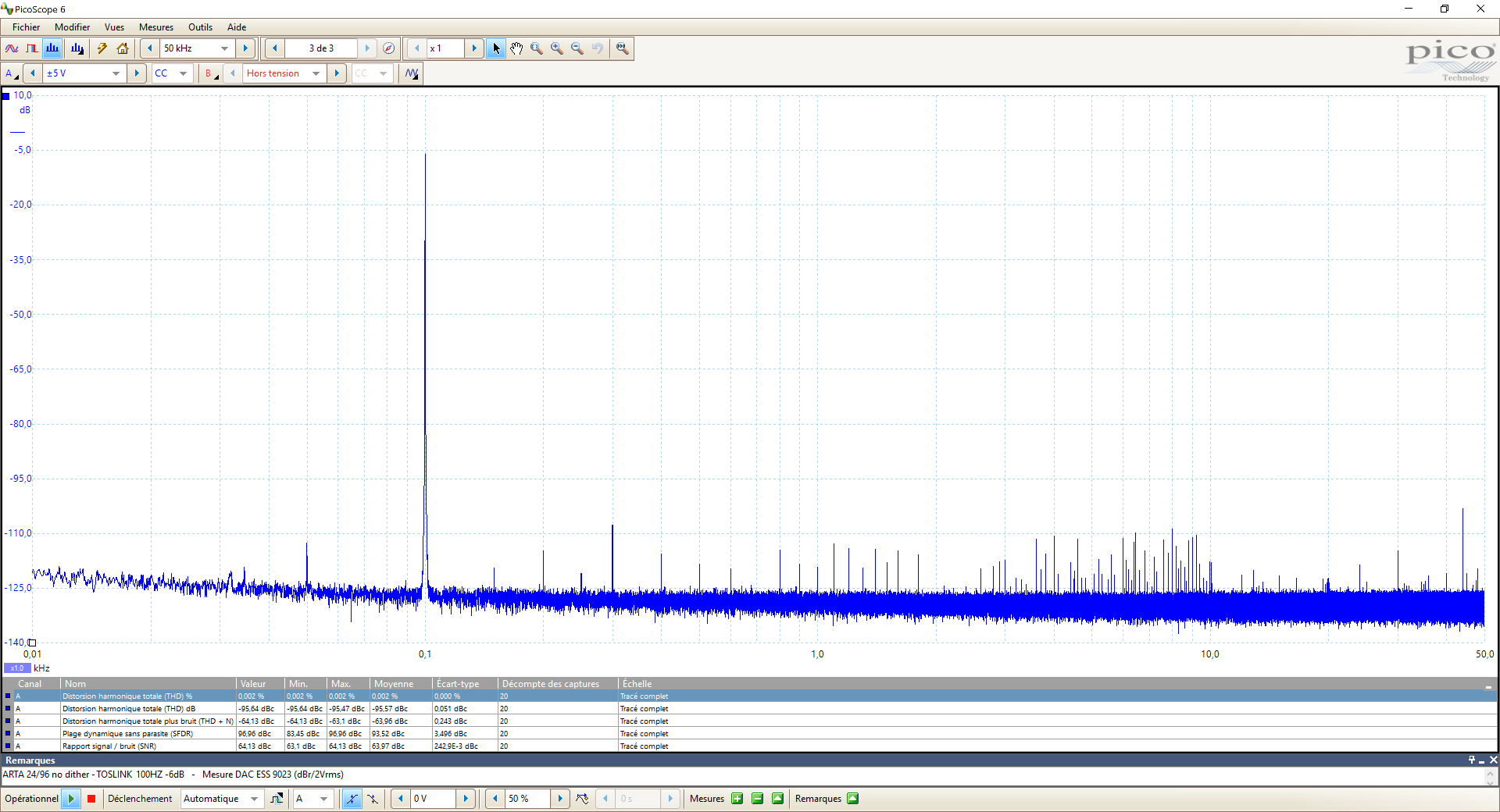Screen dimensions: 1500x812
Task: Open advanced trigger settings icon
Action: click(277, 799)
